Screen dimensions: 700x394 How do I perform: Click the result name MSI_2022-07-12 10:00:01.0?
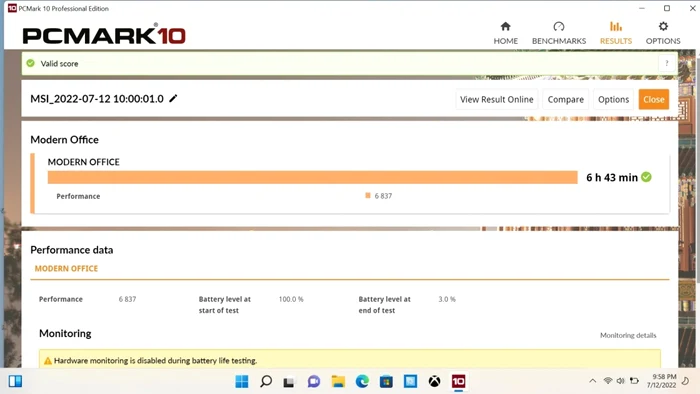point(97,99)
